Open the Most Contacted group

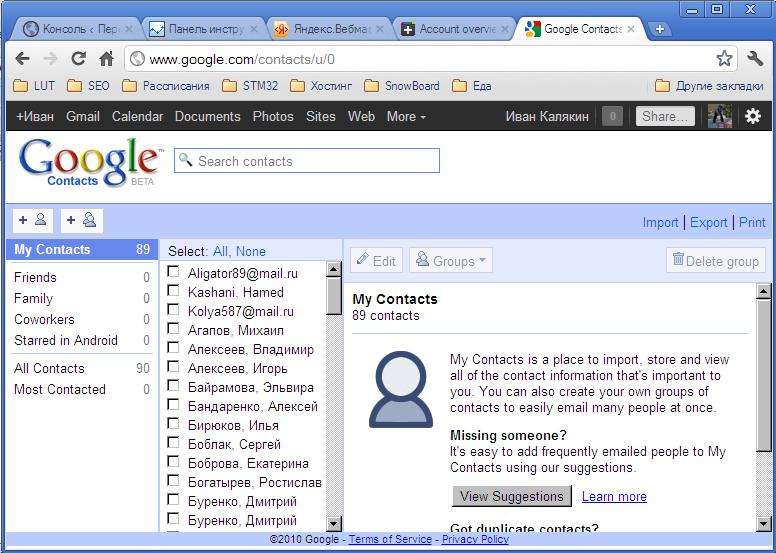82,390
